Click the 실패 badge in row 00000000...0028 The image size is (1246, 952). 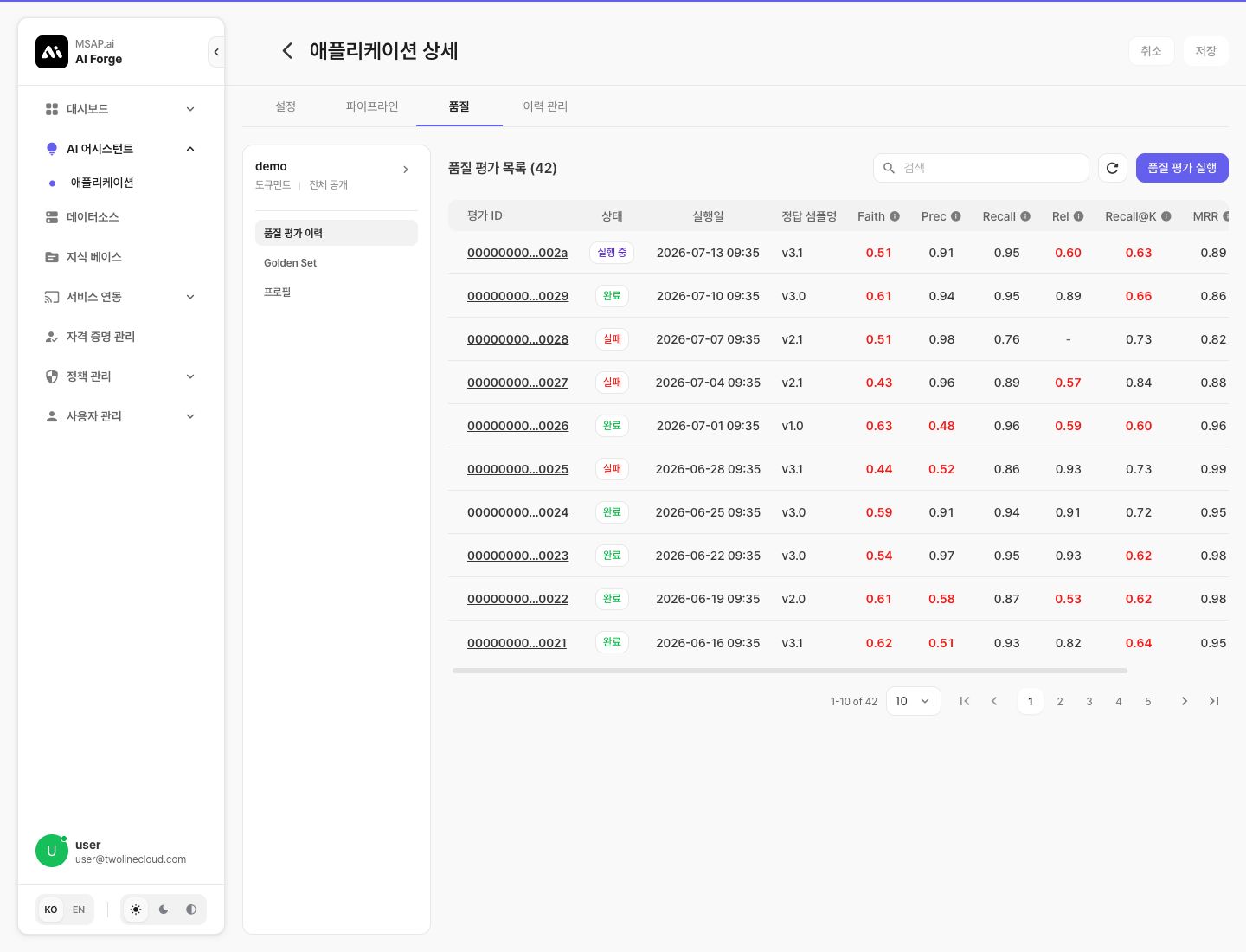point(612,339)
